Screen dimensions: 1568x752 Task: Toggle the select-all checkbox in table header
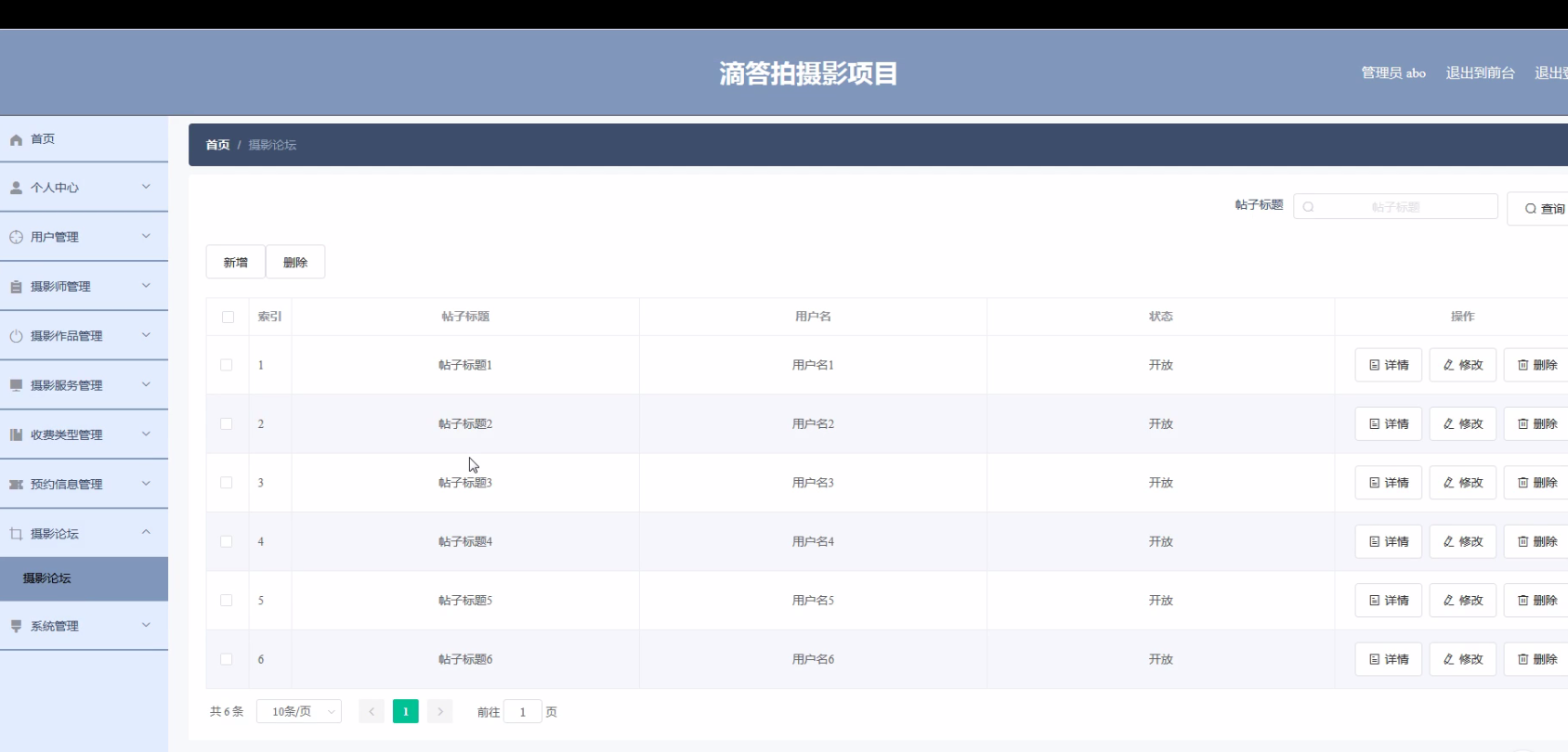coord(228,317)
